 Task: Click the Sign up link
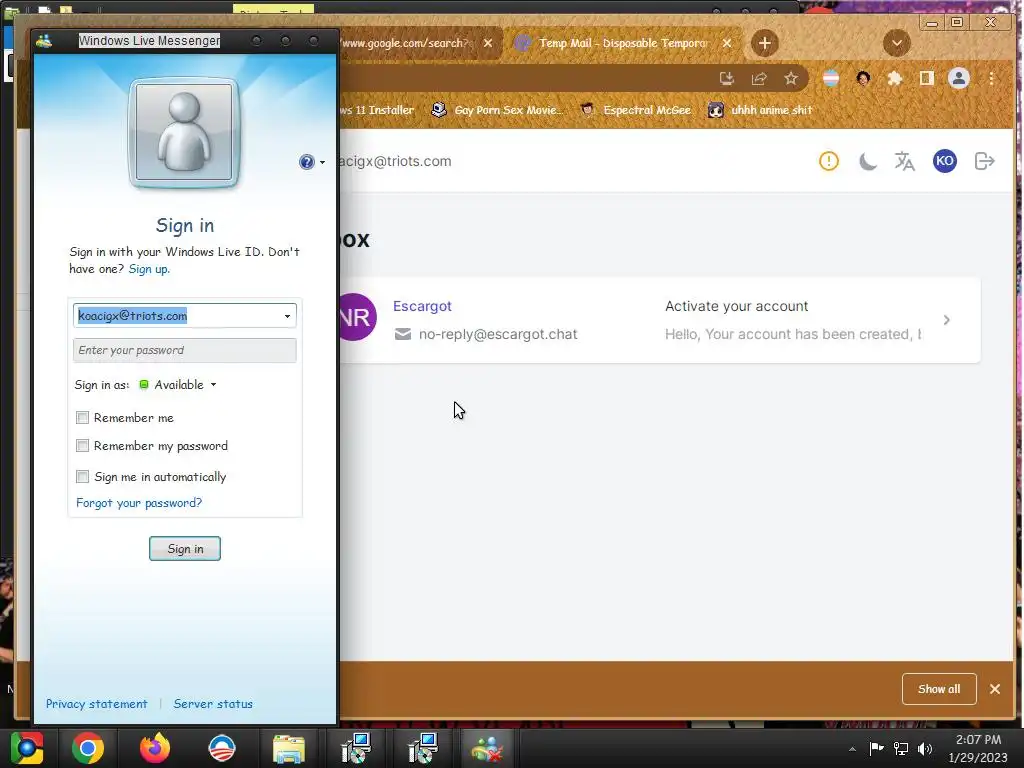[149, 269]
